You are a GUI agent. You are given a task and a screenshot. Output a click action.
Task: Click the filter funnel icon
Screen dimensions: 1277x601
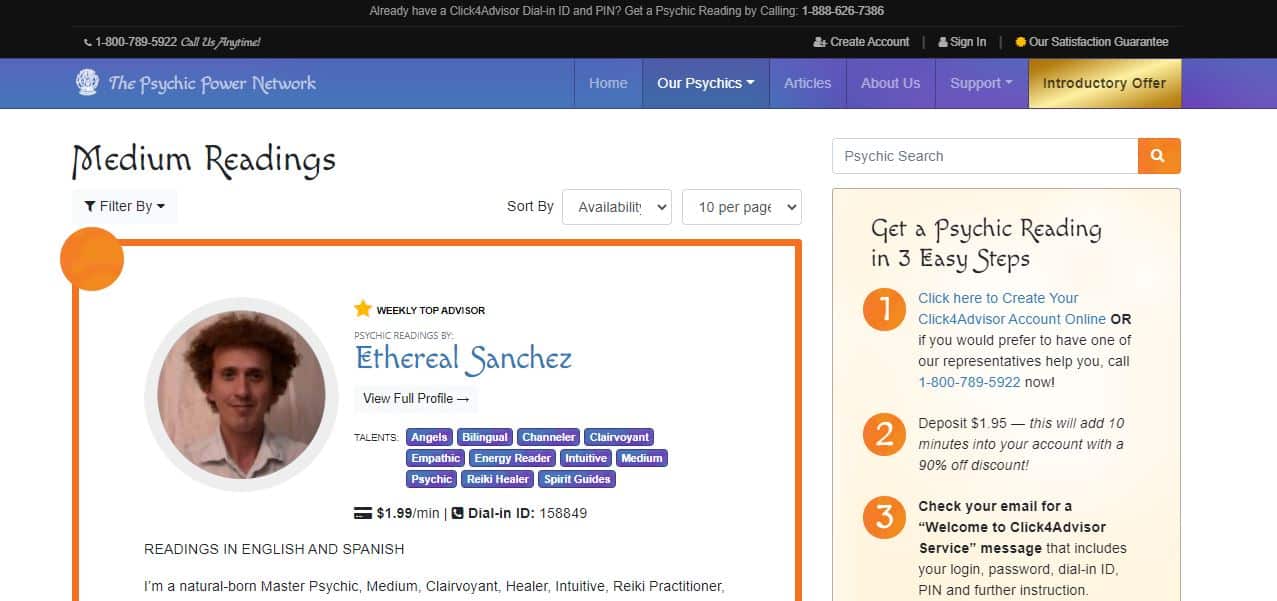pyautogui.click(x=90, y=206)
